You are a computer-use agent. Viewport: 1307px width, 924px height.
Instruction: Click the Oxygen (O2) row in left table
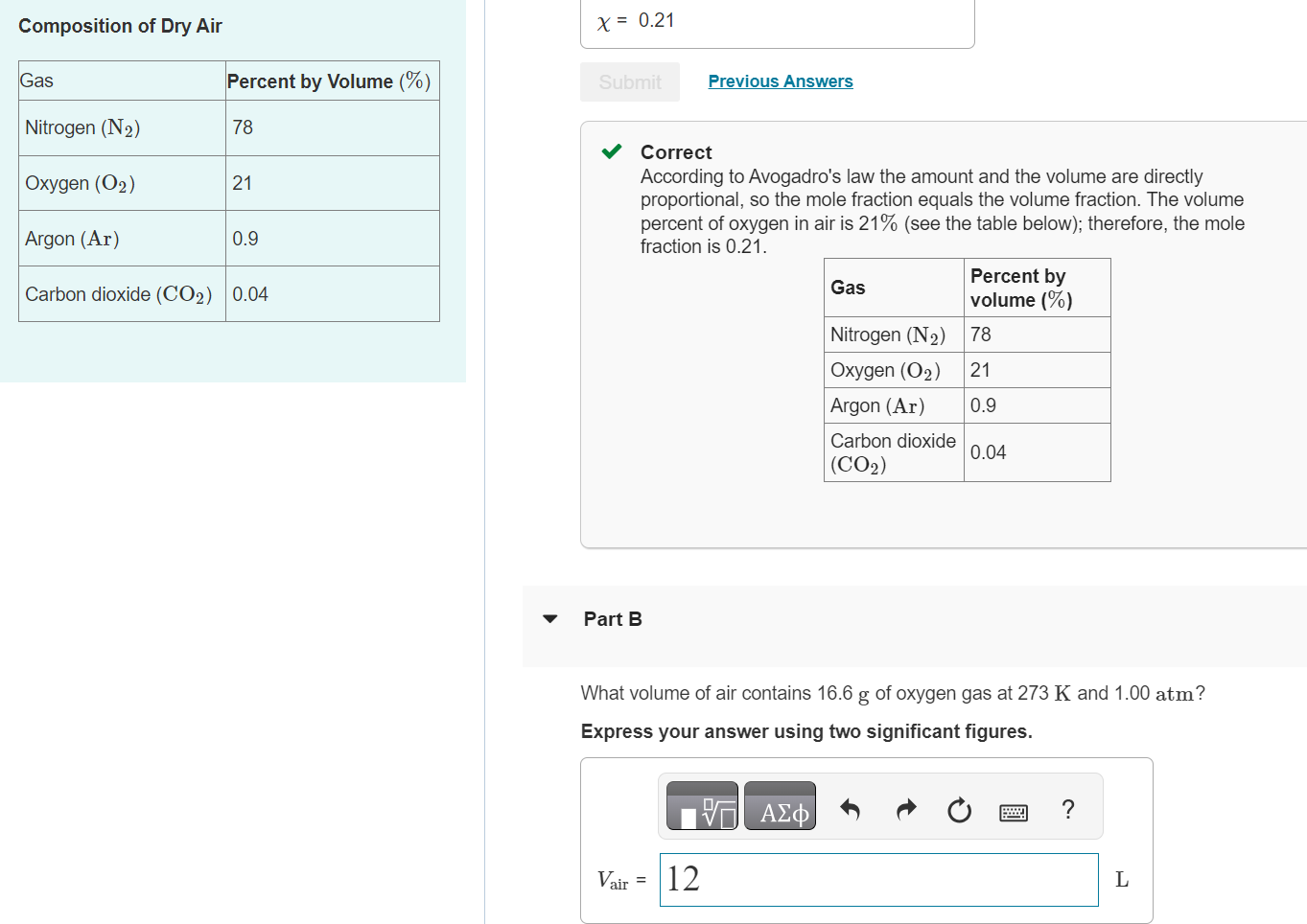pyautogui.click(x=80, y=182)
